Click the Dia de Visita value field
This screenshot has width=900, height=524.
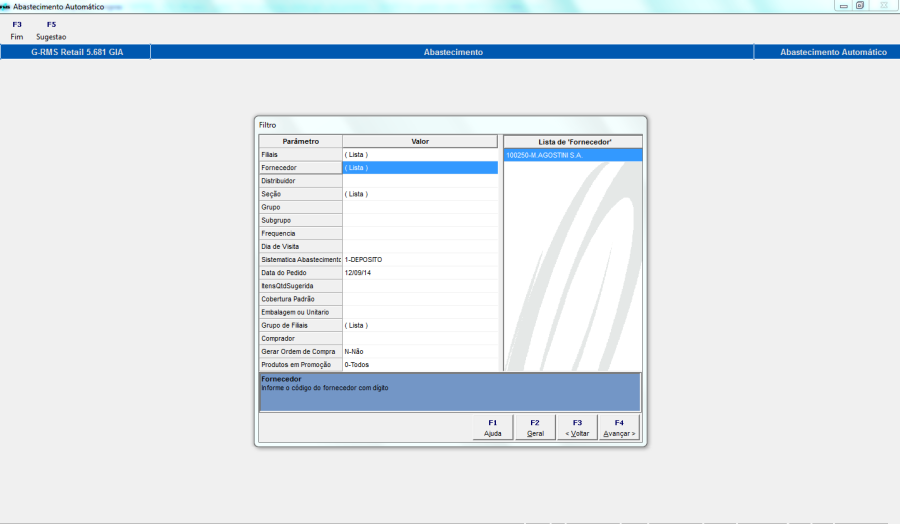pyautogui.click(x=420, y=246)
